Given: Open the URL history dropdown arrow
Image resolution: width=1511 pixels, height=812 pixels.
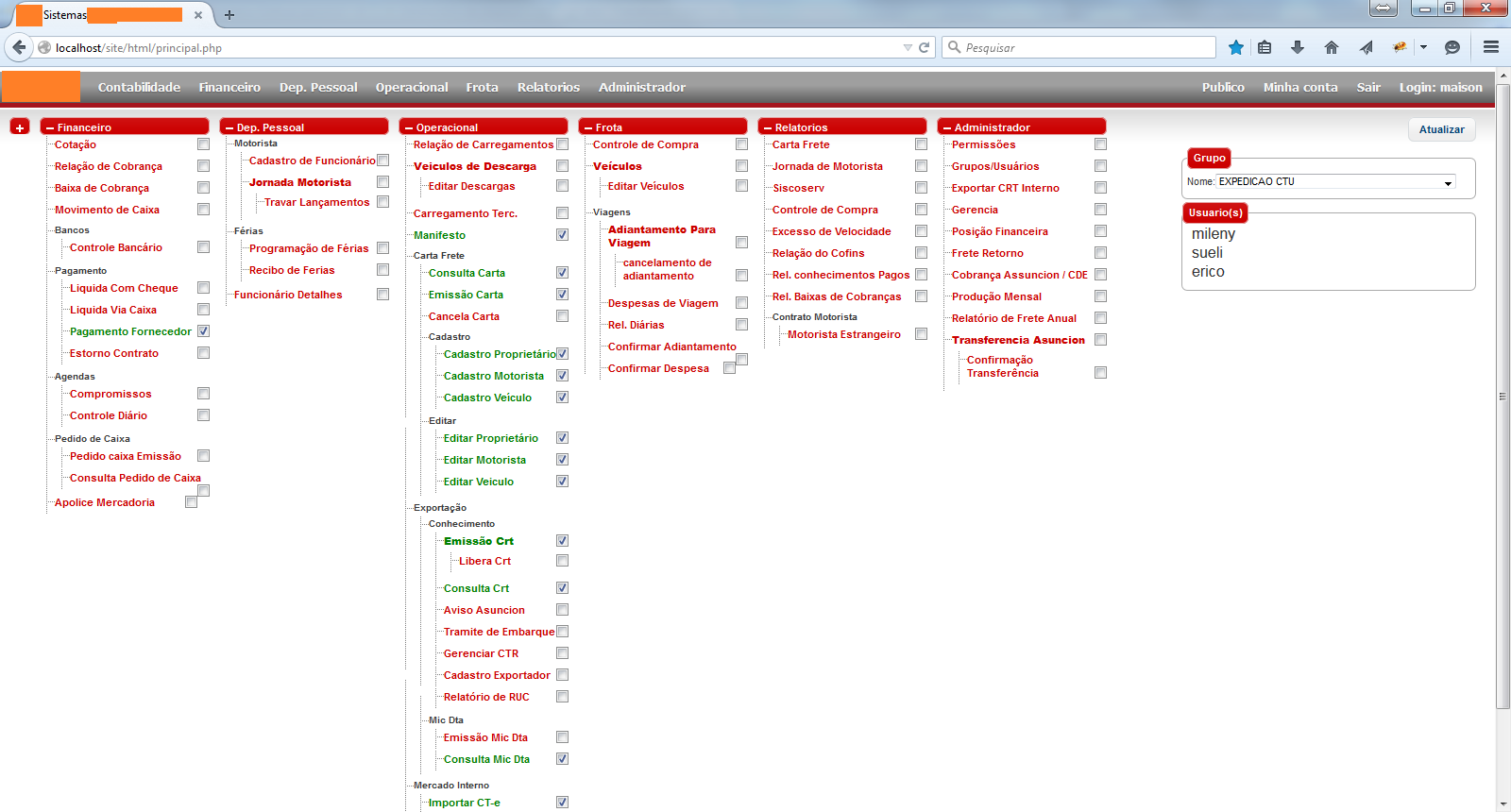Looking at the screenshot, I should coord(908,47).
